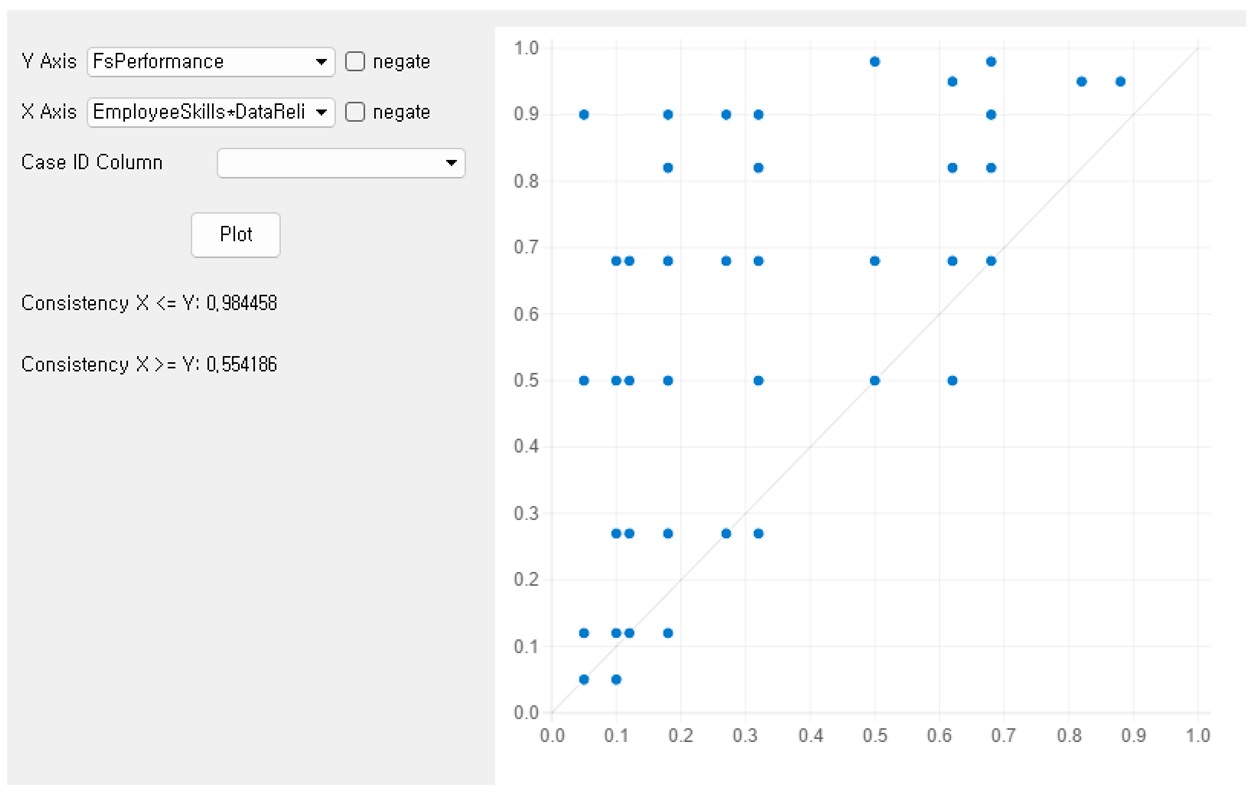The image size is (1256, 797).
Task: Click the Consistency X >= Y result text
Action: [x=149, y=365]
